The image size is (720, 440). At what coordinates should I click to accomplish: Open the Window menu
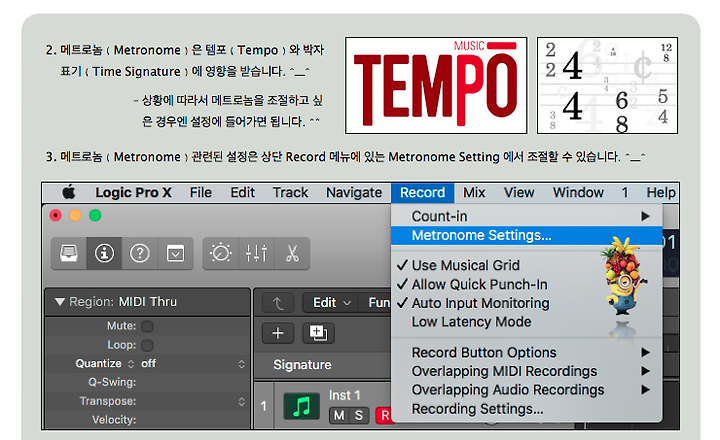(x=578, y=192)
